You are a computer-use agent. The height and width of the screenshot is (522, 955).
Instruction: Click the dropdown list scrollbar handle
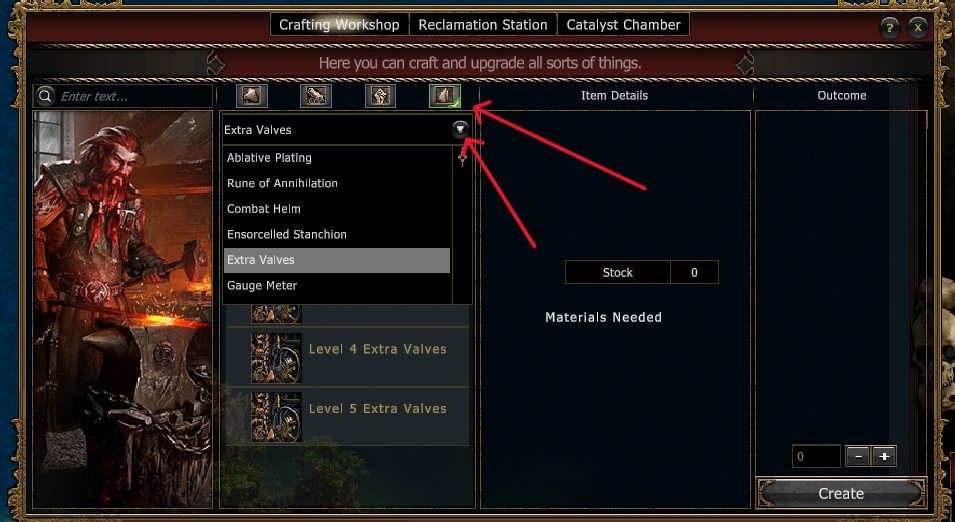(x=462, y=159)
